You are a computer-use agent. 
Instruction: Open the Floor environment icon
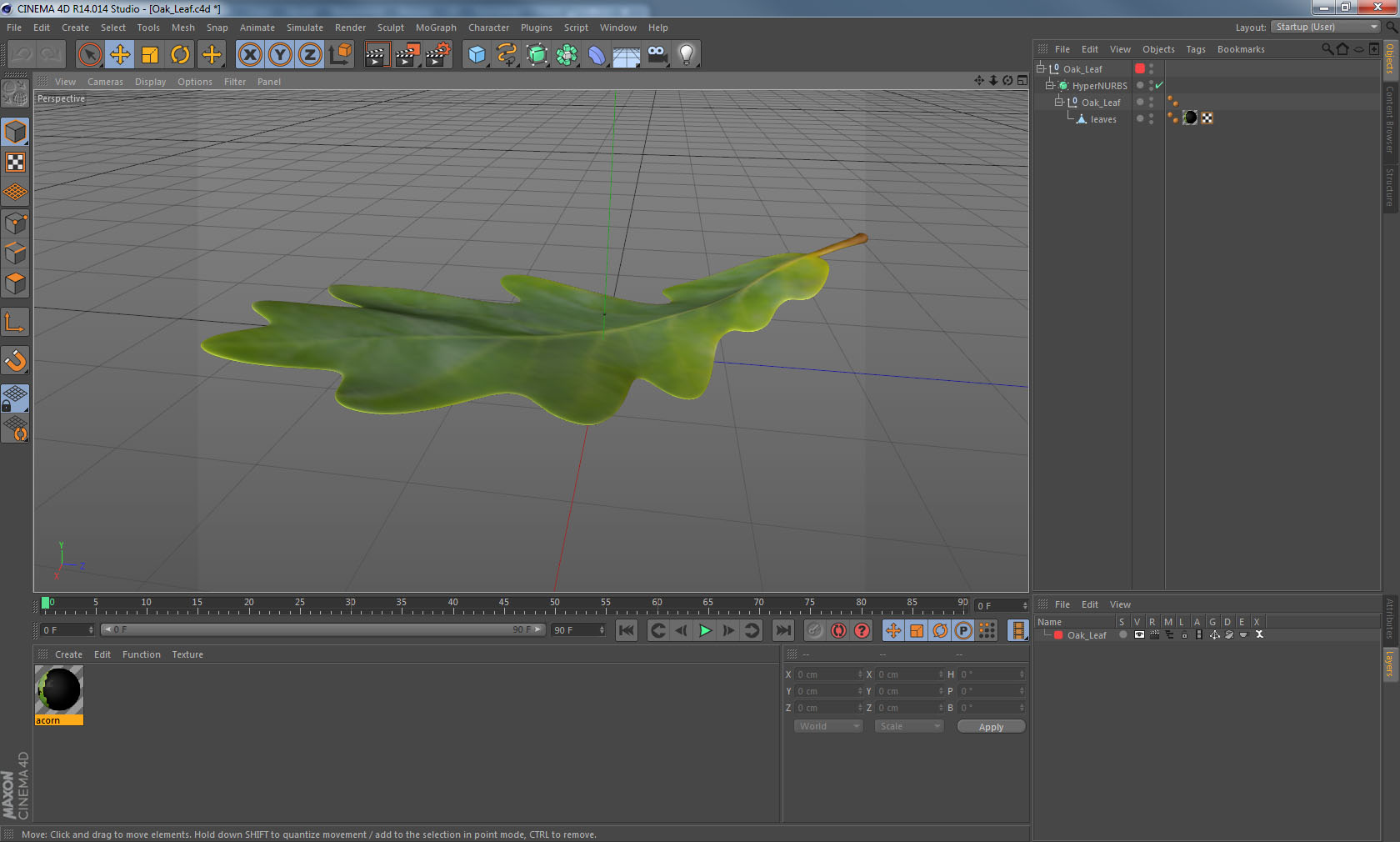coord(627,55)
